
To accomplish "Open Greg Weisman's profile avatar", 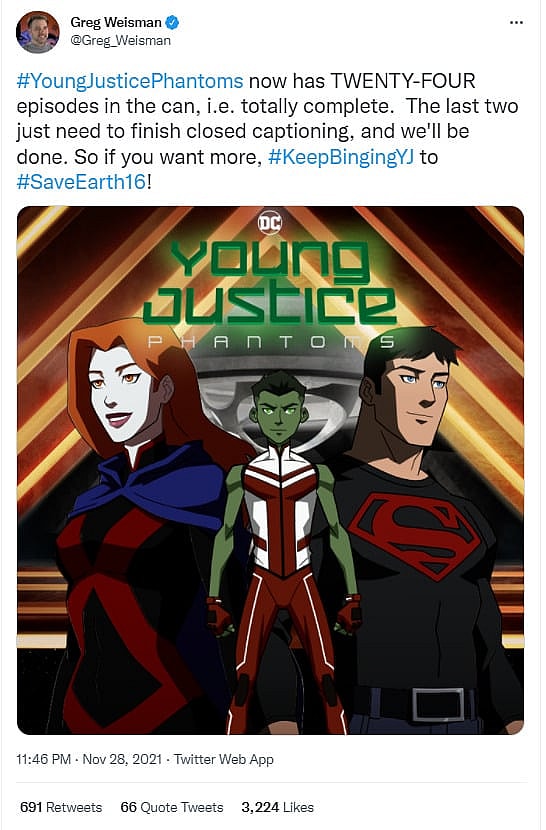I will click(x=38, y=32).
